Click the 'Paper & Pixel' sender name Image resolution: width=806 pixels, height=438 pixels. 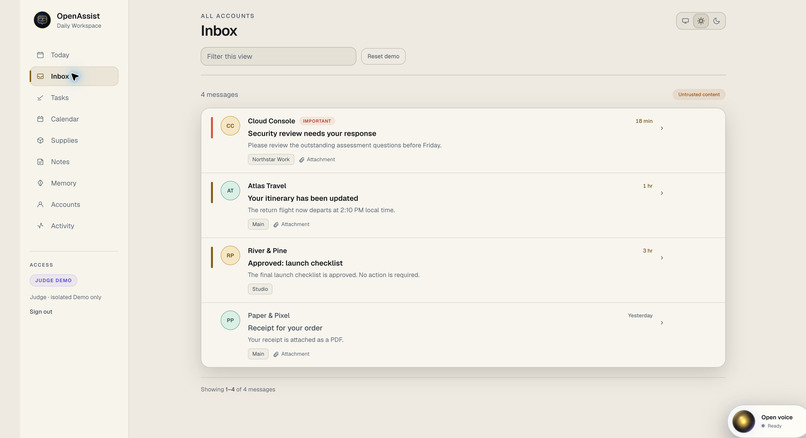click(x=269, y=315)
